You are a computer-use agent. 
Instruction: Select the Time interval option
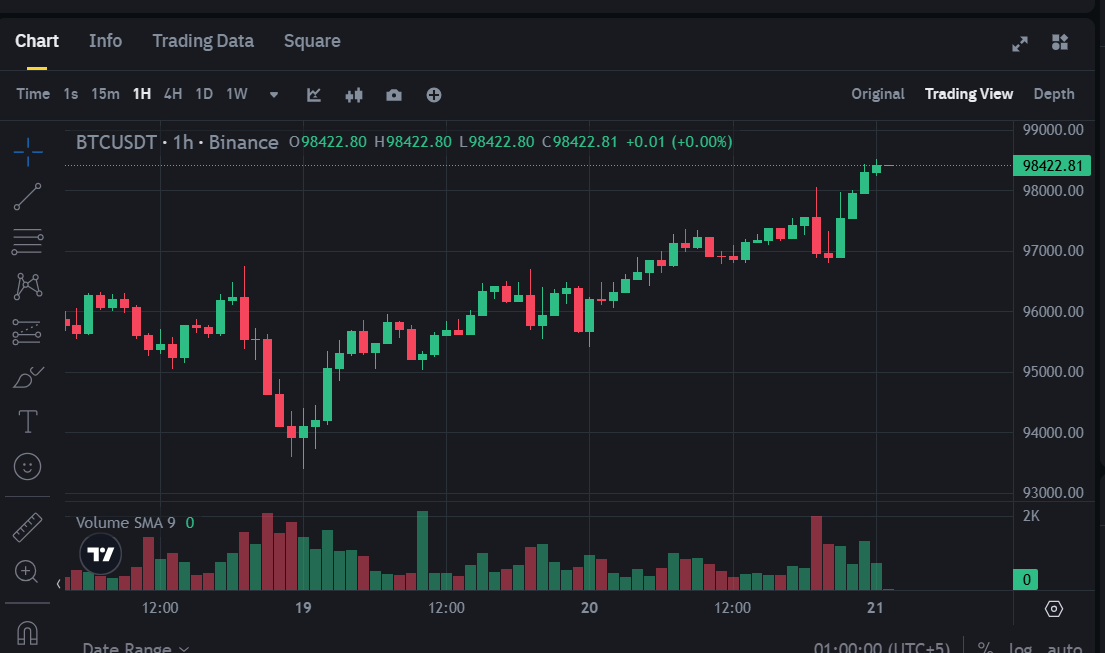point(33,94)
